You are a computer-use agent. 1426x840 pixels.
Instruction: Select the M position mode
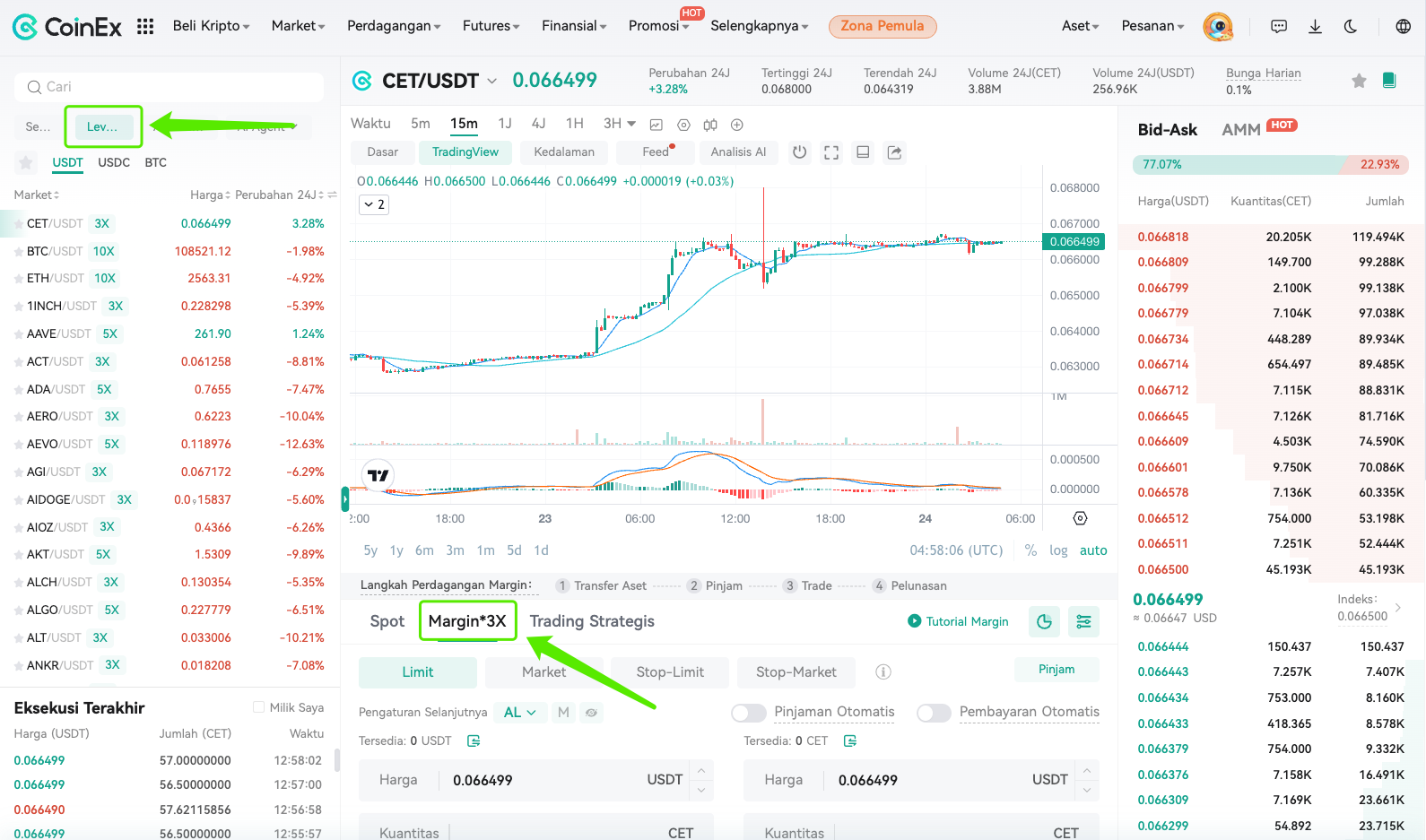(x=563, y=713)
